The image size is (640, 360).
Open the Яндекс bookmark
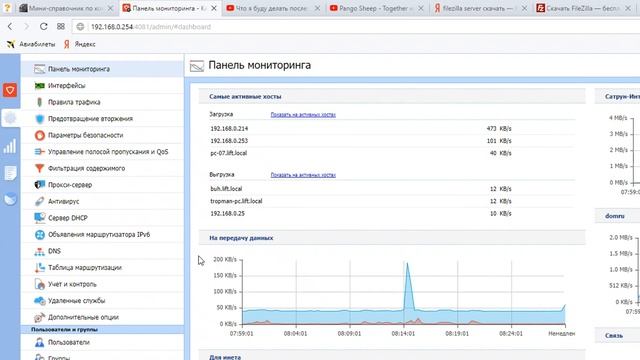(x=80, y=44)
